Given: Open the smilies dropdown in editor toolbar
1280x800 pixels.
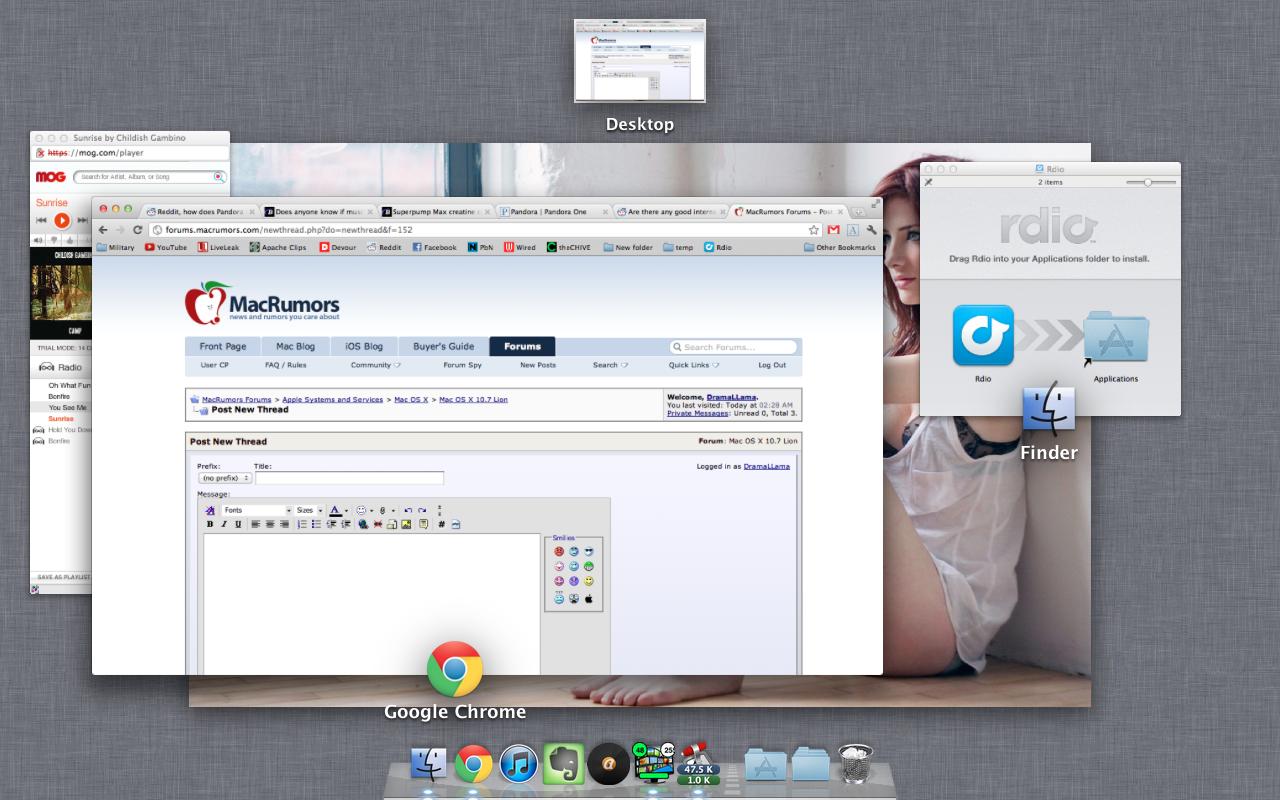Looking at the screenshot, I should (x=372, y=510).
